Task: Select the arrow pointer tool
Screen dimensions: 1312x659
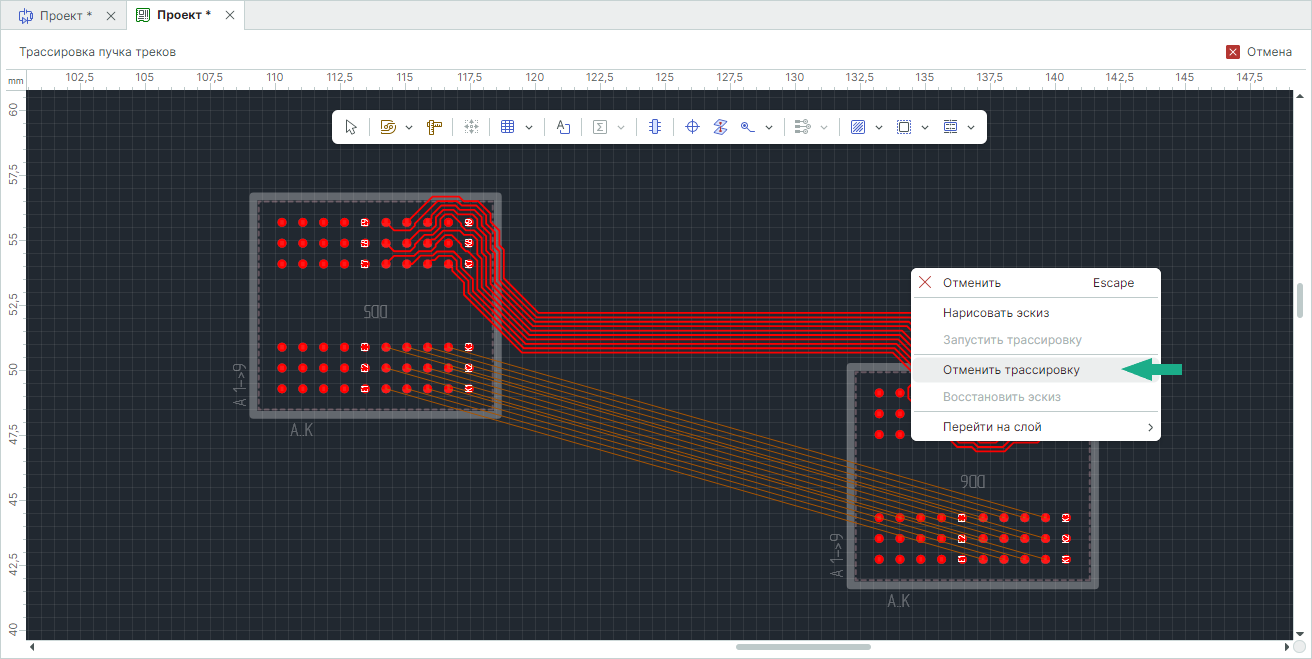Action: pyautogui.click(x=351, y=127)
